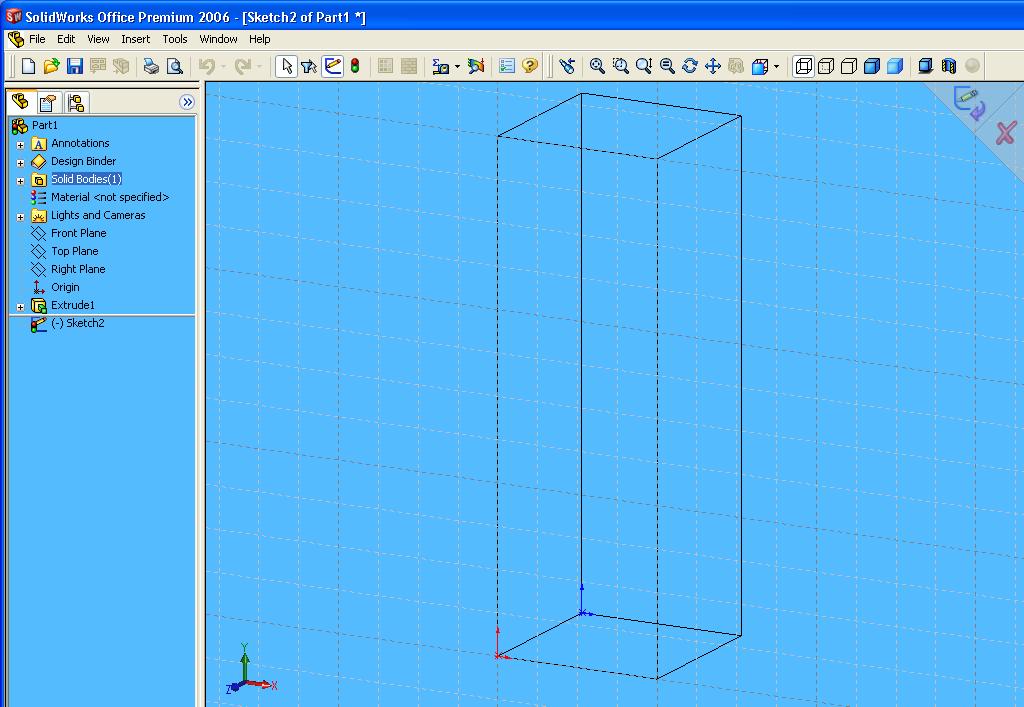Open the dropdown arrow beside the Measure tool
This screenshot has width=1024, height=707.
point(456,67)
